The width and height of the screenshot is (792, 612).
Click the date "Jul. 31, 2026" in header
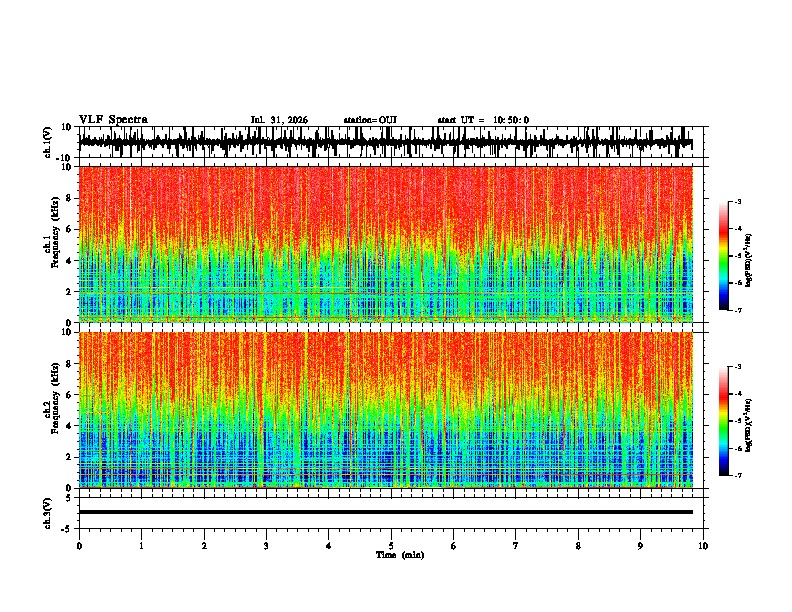click(x=279, y=120)
